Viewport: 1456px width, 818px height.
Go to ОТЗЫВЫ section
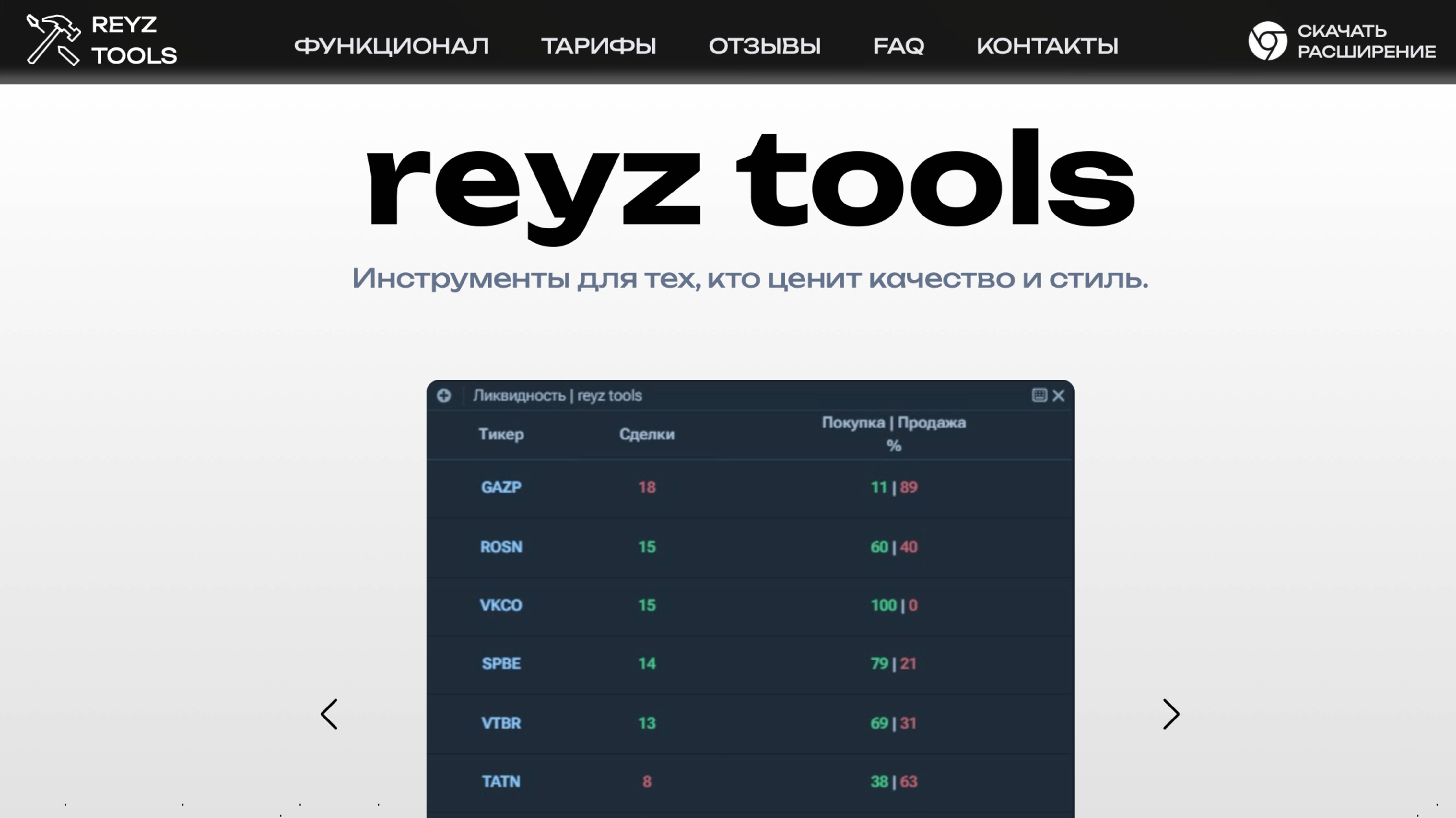click(x=764, y=46)
